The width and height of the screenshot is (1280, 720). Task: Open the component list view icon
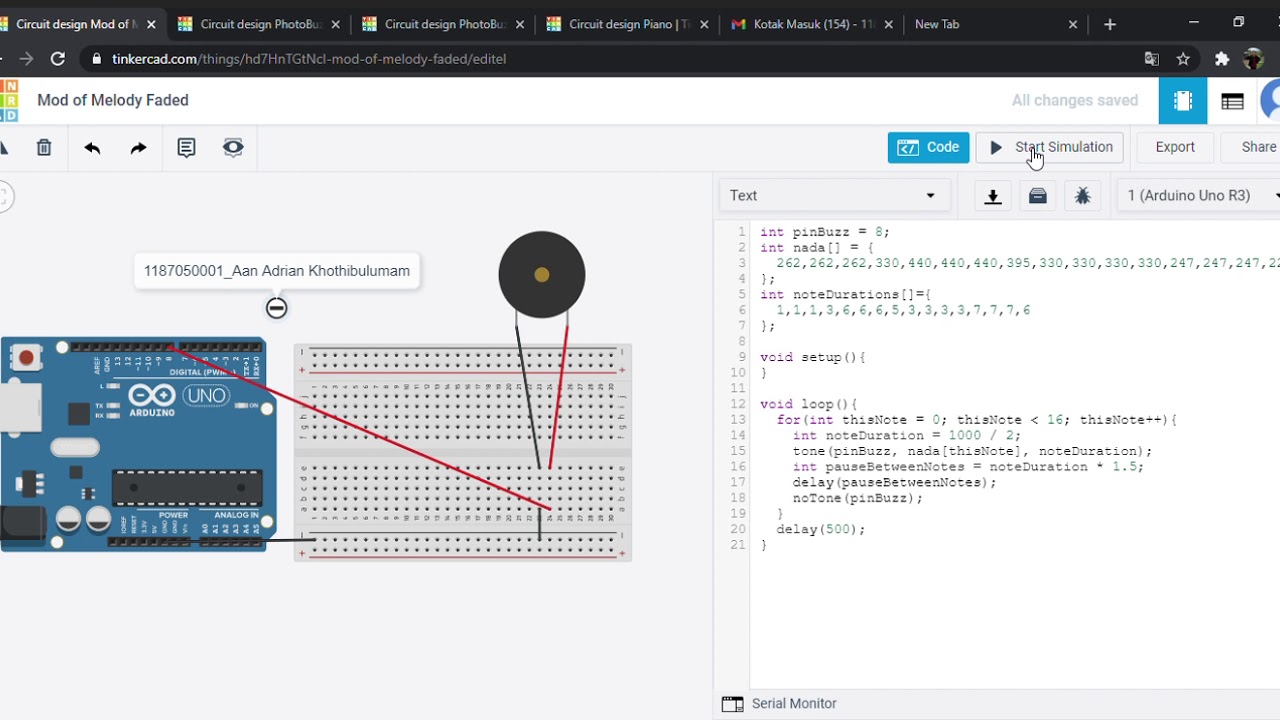pos(1232,101)
